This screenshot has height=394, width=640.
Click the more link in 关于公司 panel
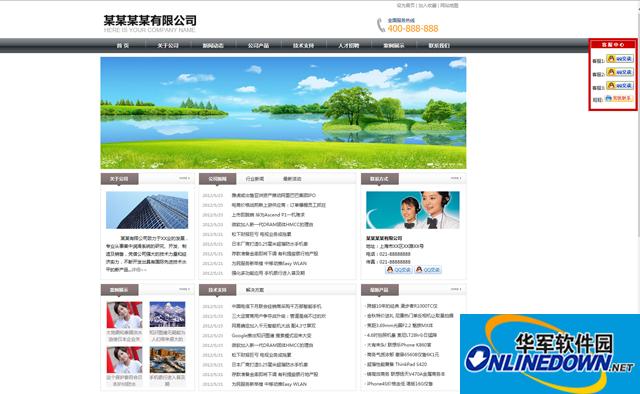[x=184, y=178]
